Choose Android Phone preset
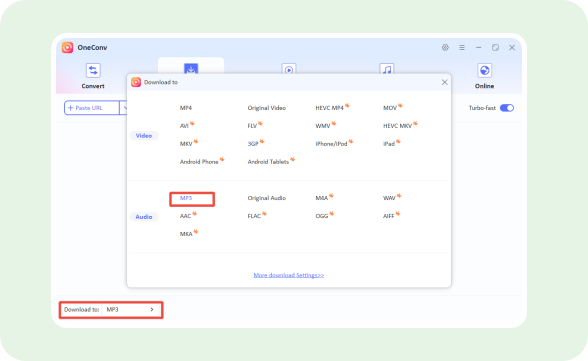Viewport: 588px width, 361px height. tap(199, 162)
